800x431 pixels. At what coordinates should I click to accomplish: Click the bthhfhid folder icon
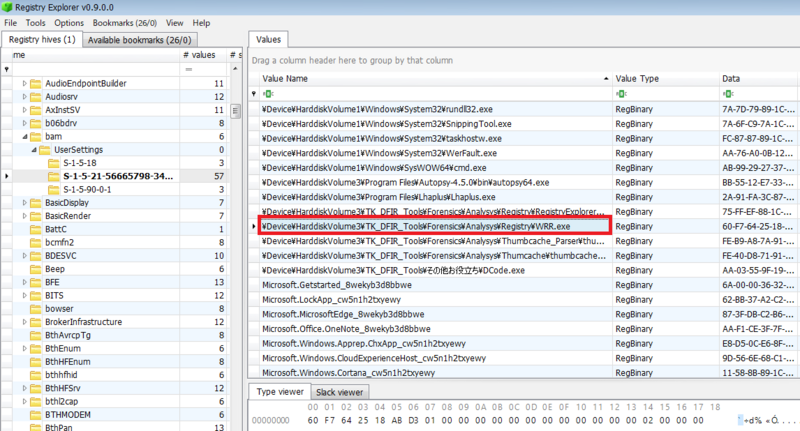tap(36, 375)
